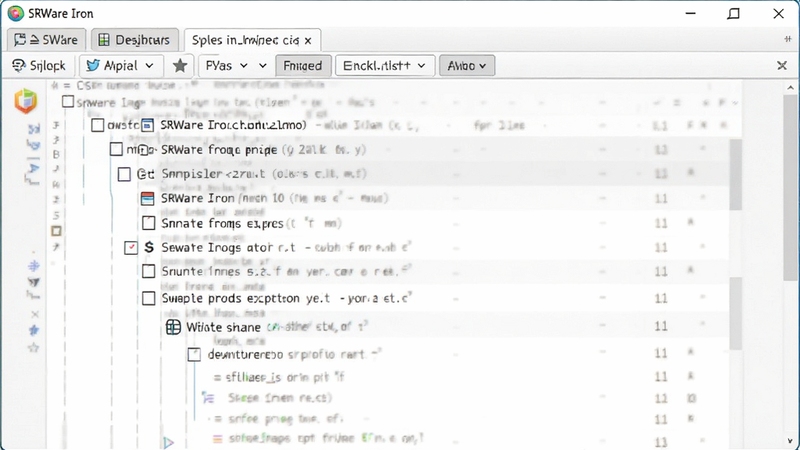Screen dimensions: 800x450
Task: Click the red-blue icon beside SRWare Iron row
Action: 147,198
